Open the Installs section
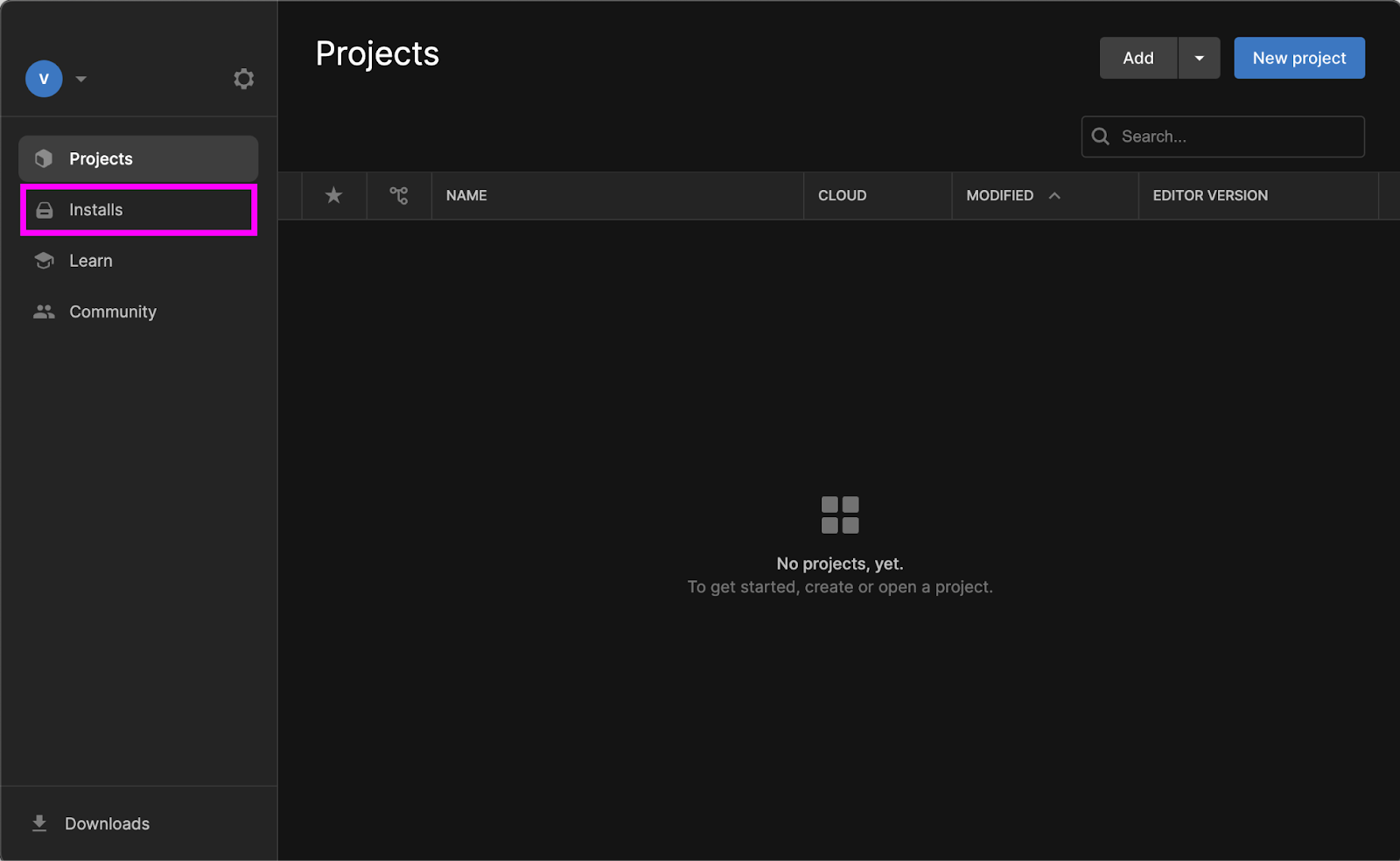 96,210
